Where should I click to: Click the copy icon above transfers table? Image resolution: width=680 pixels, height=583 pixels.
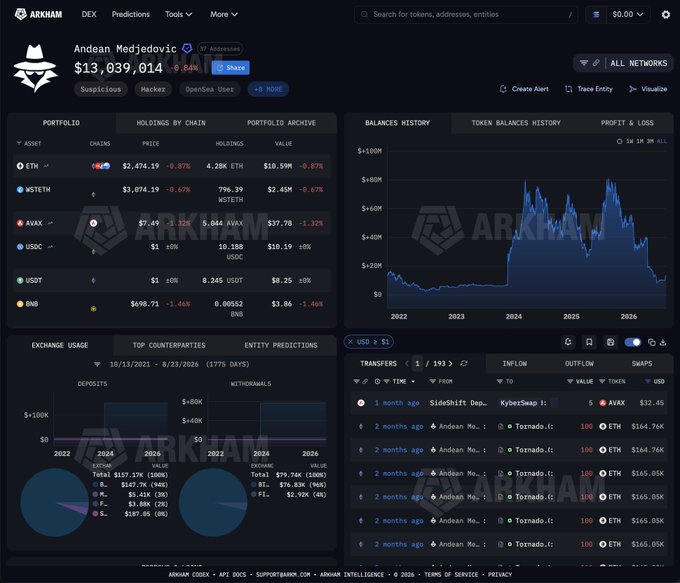coord(651,342)
